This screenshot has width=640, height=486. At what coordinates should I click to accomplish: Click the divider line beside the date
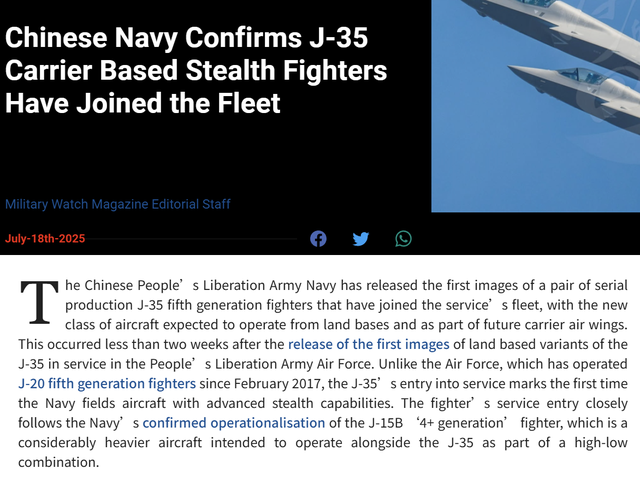[191, 239]
